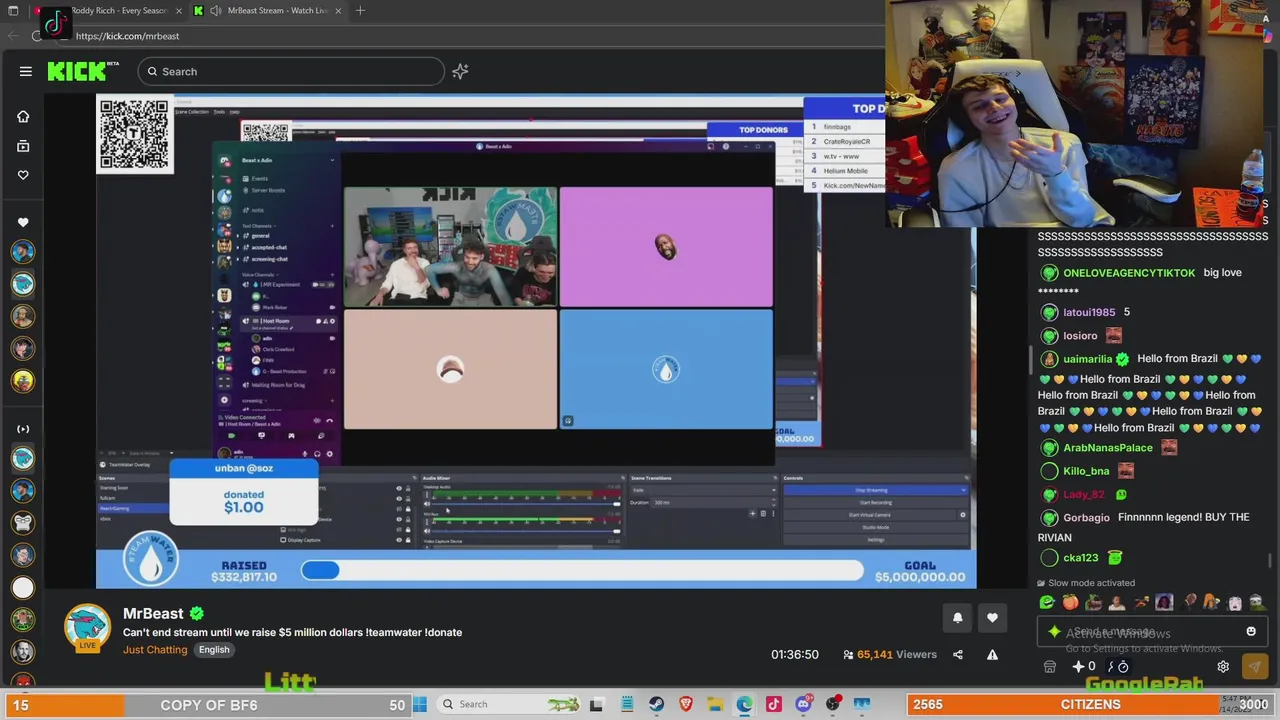This screenshot has height=720, width=1280.
Task: Open the channel shop icon under chat
Action: tap(1049, 667)
